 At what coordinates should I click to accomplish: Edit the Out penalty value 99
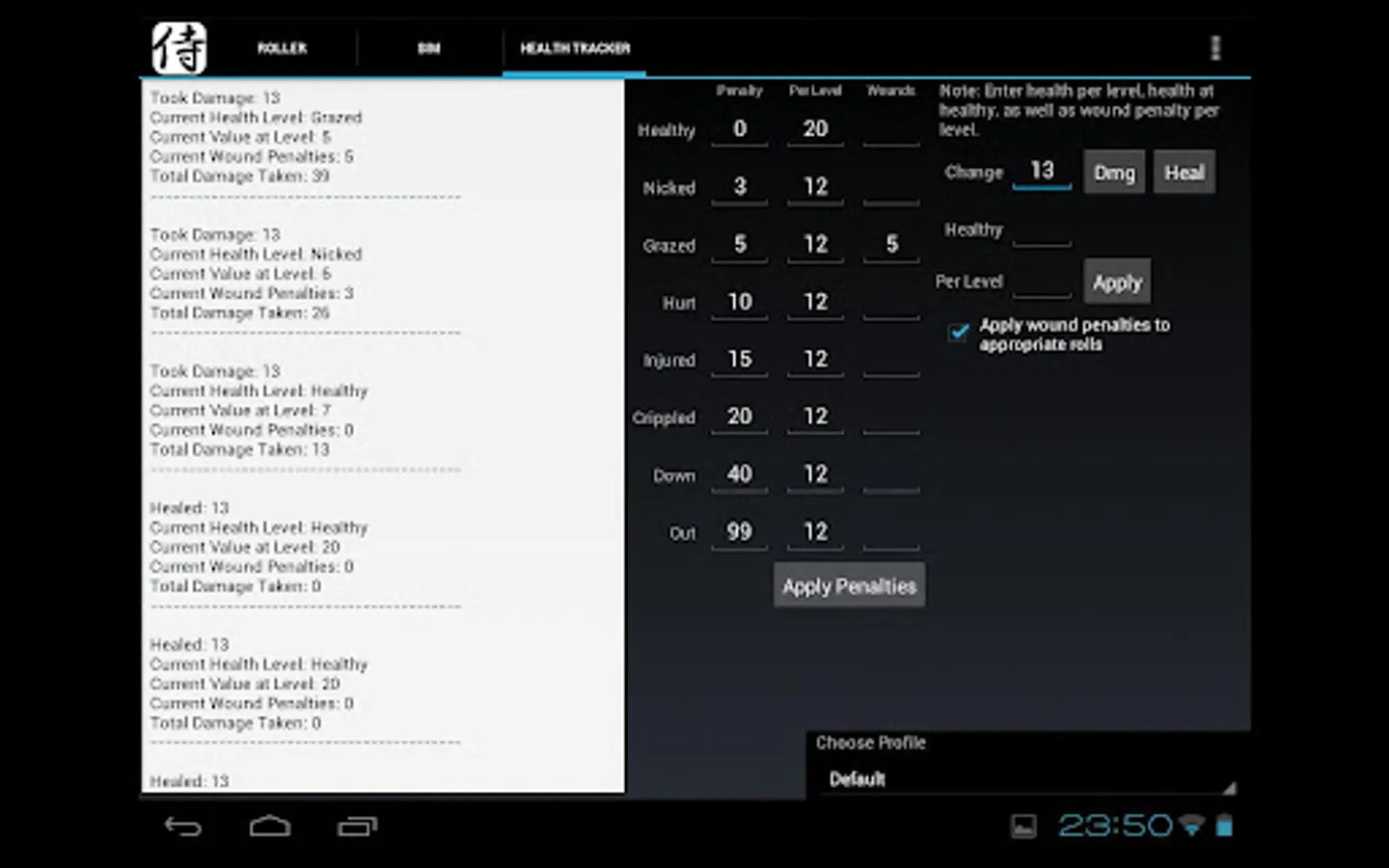[740, 532]
